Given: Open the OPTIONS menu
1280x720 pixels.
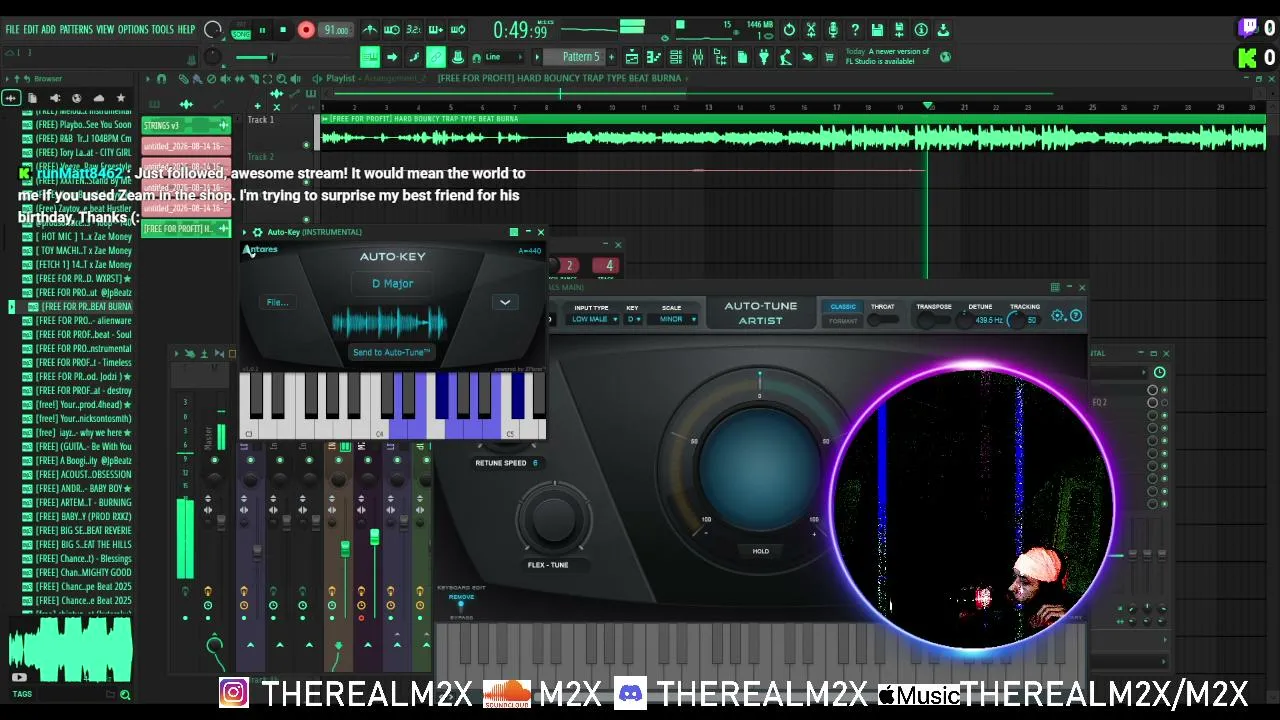Looking at the screenshot, I should pos(133,30).
